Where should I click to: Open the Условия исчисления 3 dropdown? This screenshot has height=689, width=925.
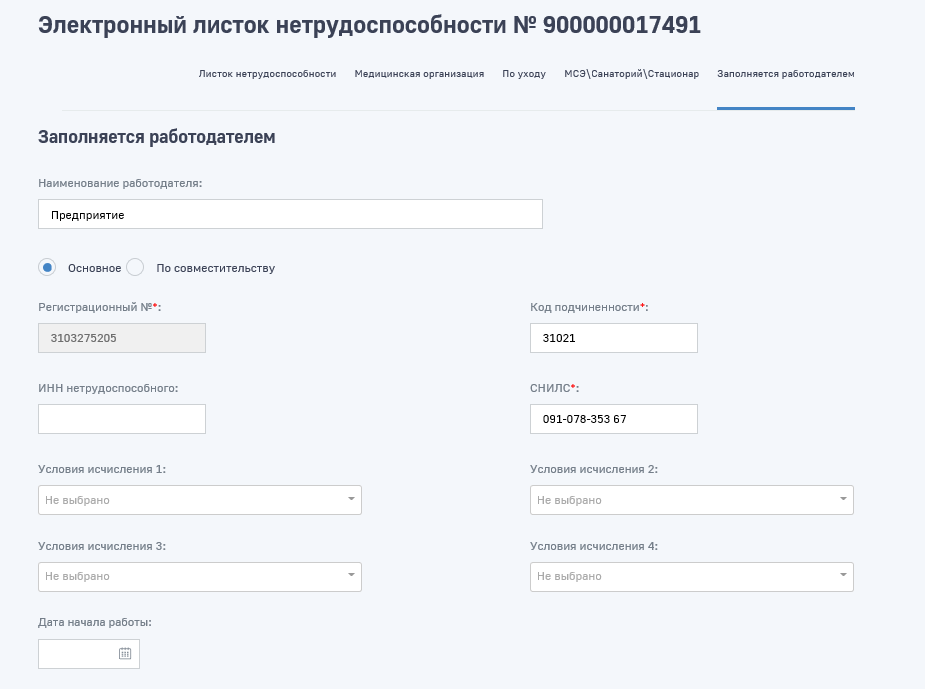coord(199,576)
